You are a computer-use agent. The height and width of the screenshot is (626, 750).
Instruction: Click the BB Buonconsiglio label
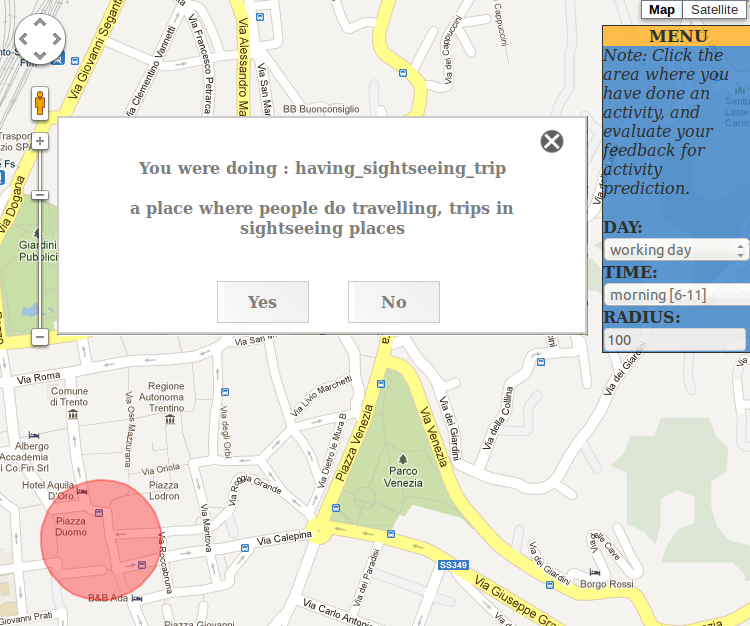pyautogui.click(x=321, y=109)
